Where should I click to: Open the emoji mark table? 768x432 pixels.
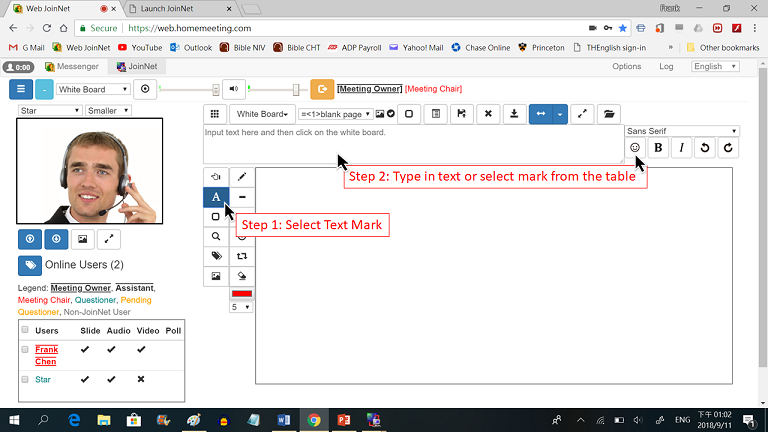pos(635,148)
